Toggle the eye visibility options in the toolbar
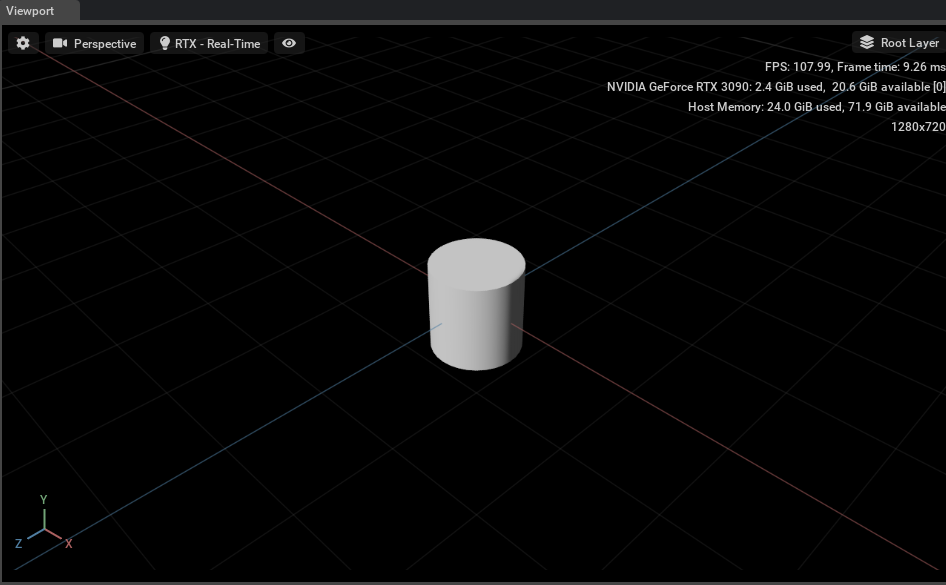The height and width of the screenshot is (585, 946). point(289,43)
